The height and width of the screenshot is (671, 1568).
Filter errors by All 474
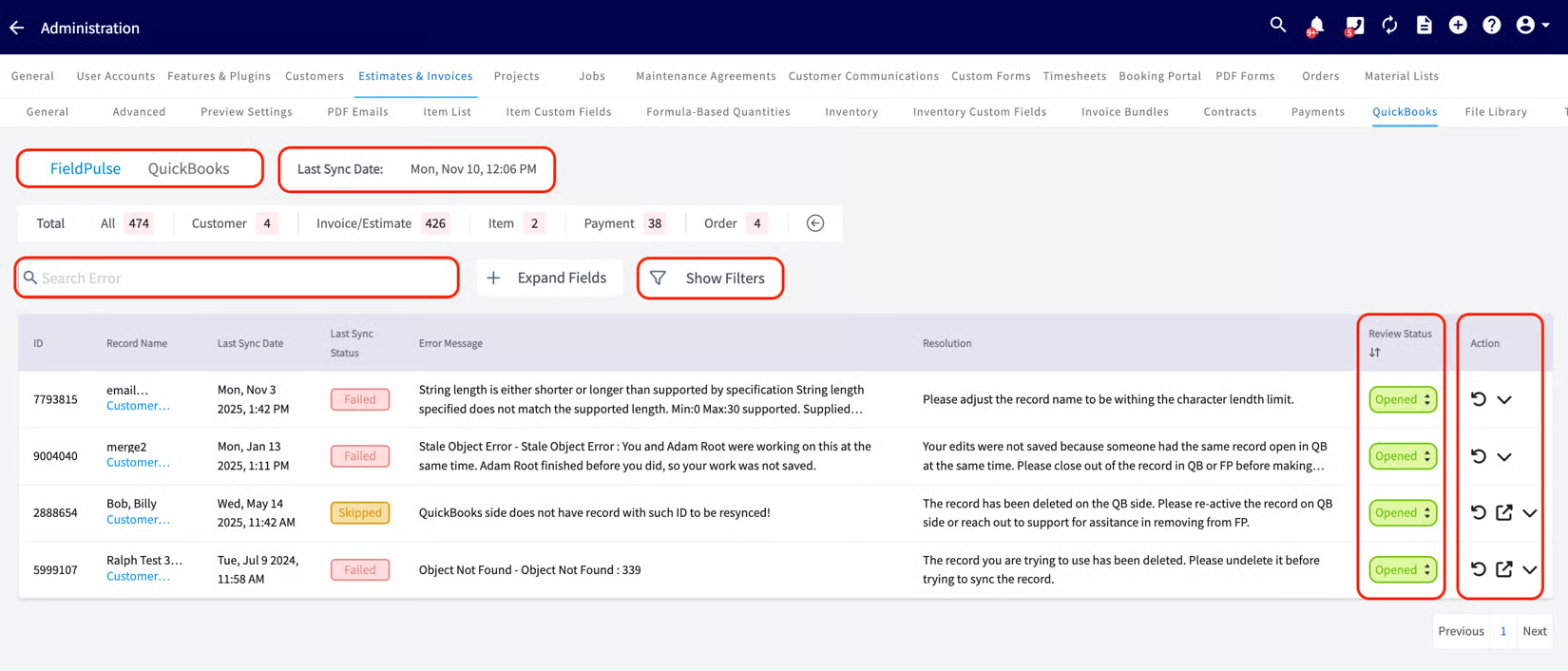coord(126,223)
